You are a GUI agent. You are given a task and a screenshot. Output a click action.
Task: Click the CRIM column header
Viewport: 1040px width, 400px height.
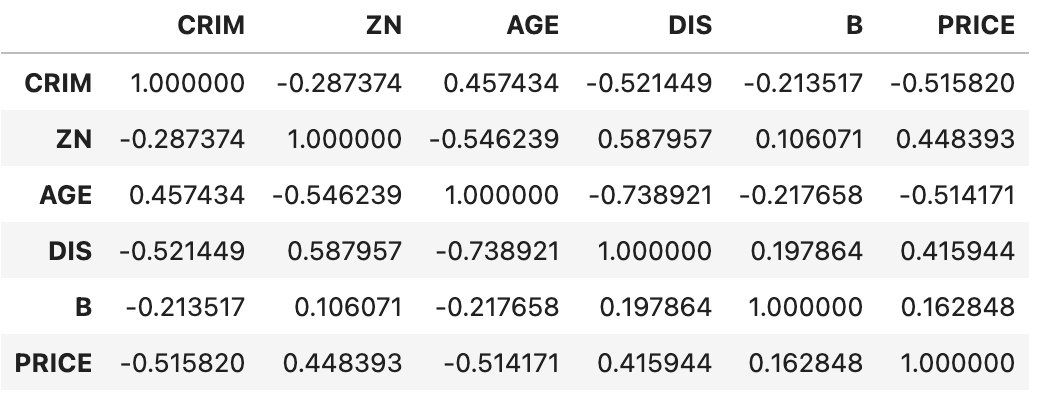pyautogui.click(x=210, y=27)
